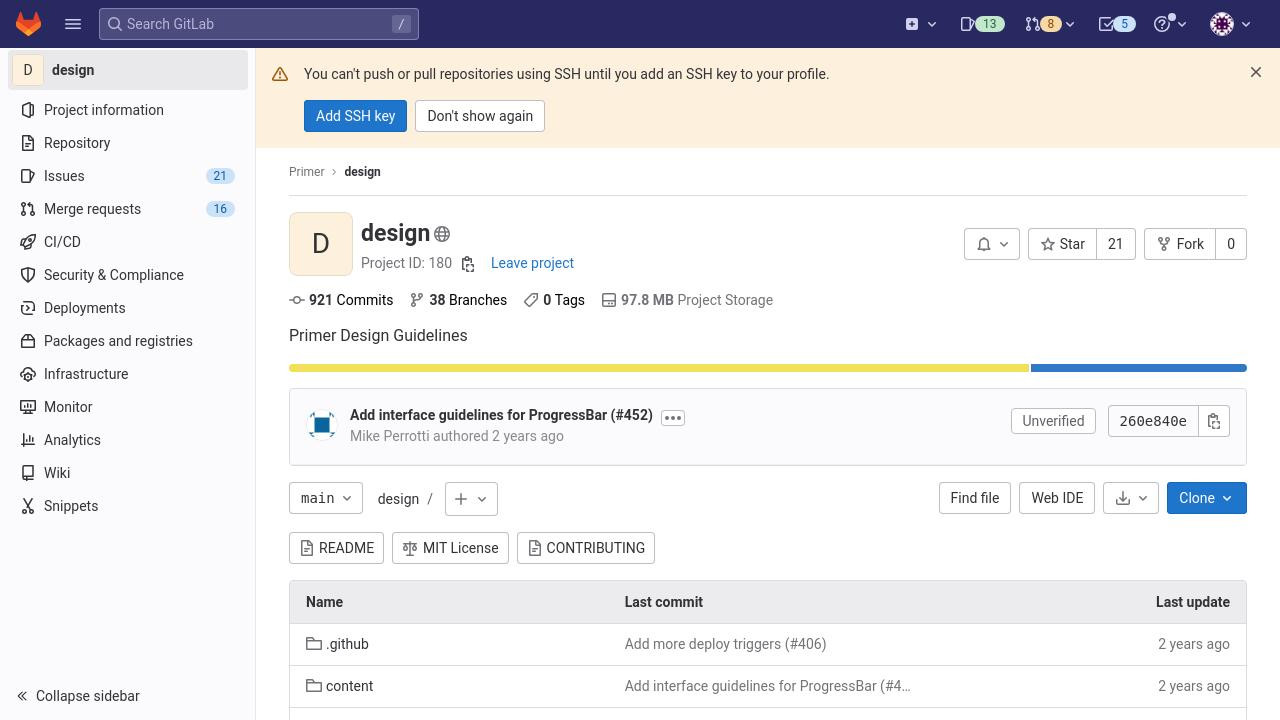
Task: View the 38 Branches link
Action: point(458,300)
